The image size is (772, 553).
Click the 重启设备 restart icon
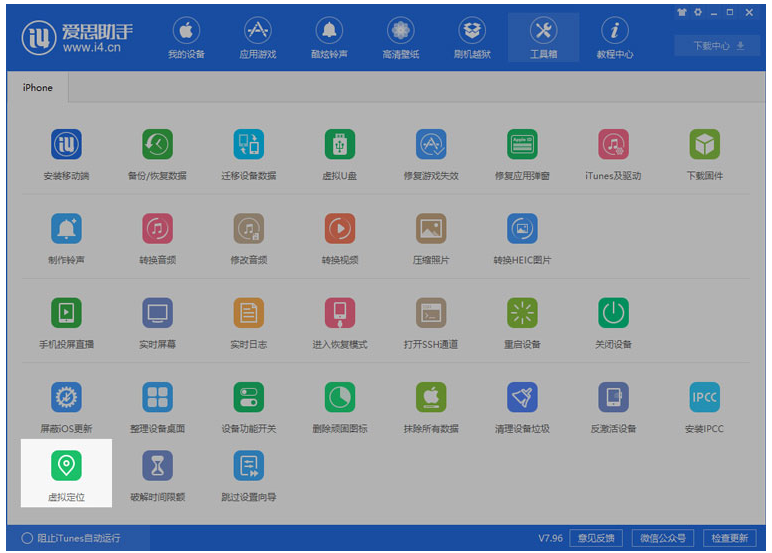[522, 313]
